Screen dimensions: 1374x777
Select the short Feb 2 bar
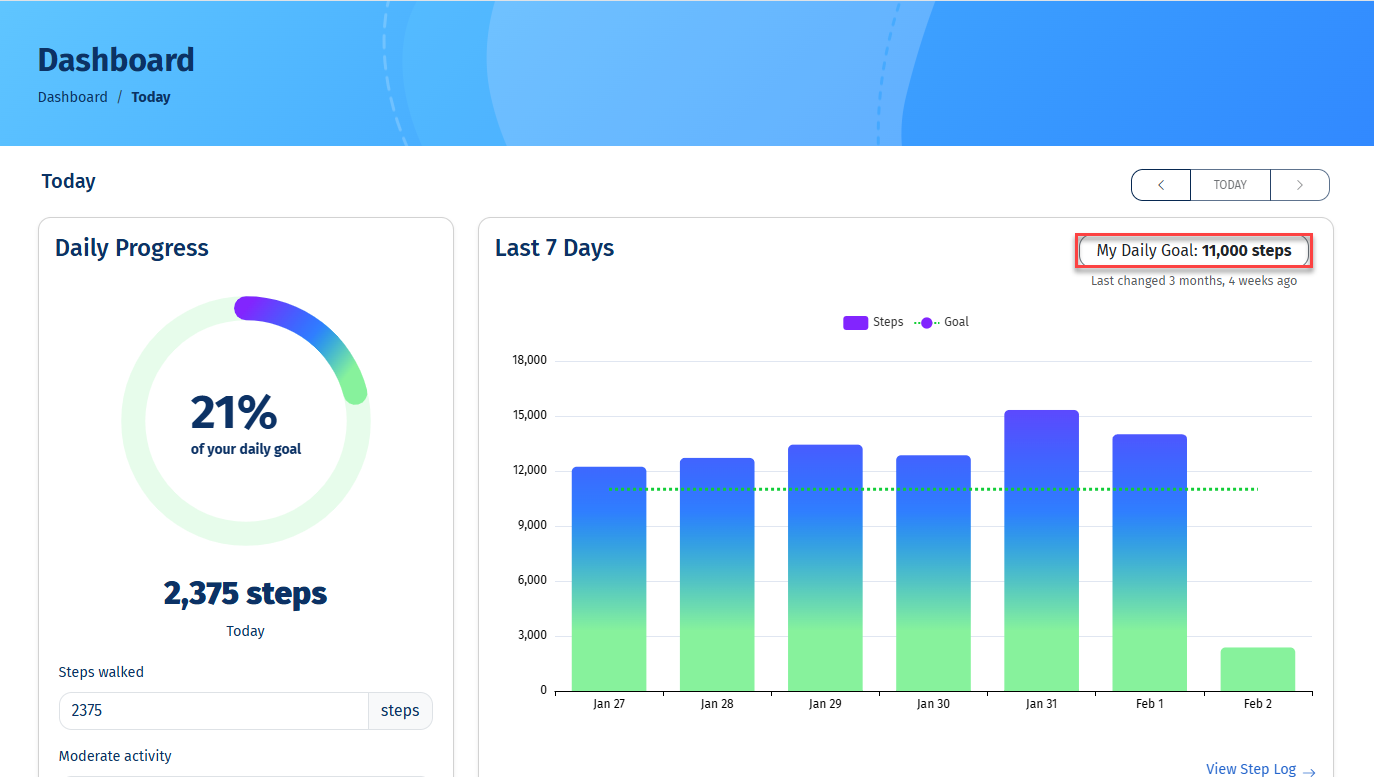click(1257, 669)
